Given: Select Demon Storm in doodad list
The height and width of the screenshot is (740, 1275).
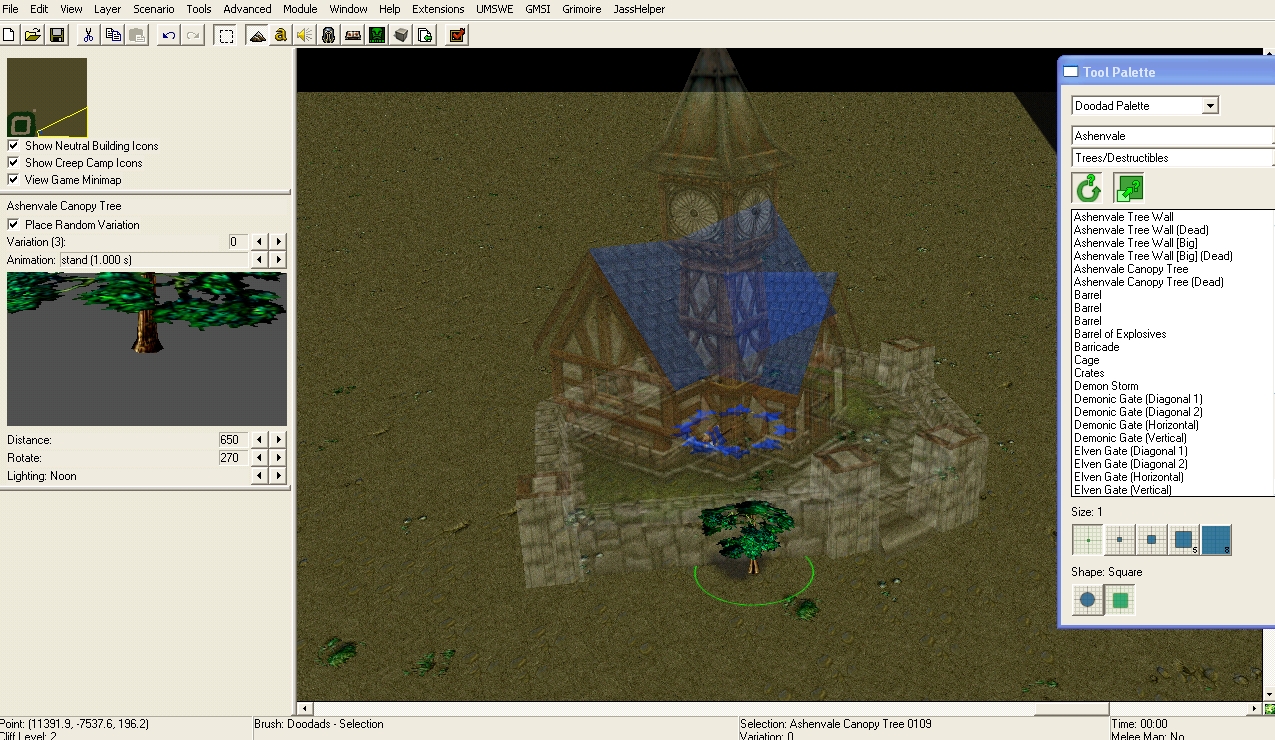Looking at the screenshot, I should [x=1106, y=386].
